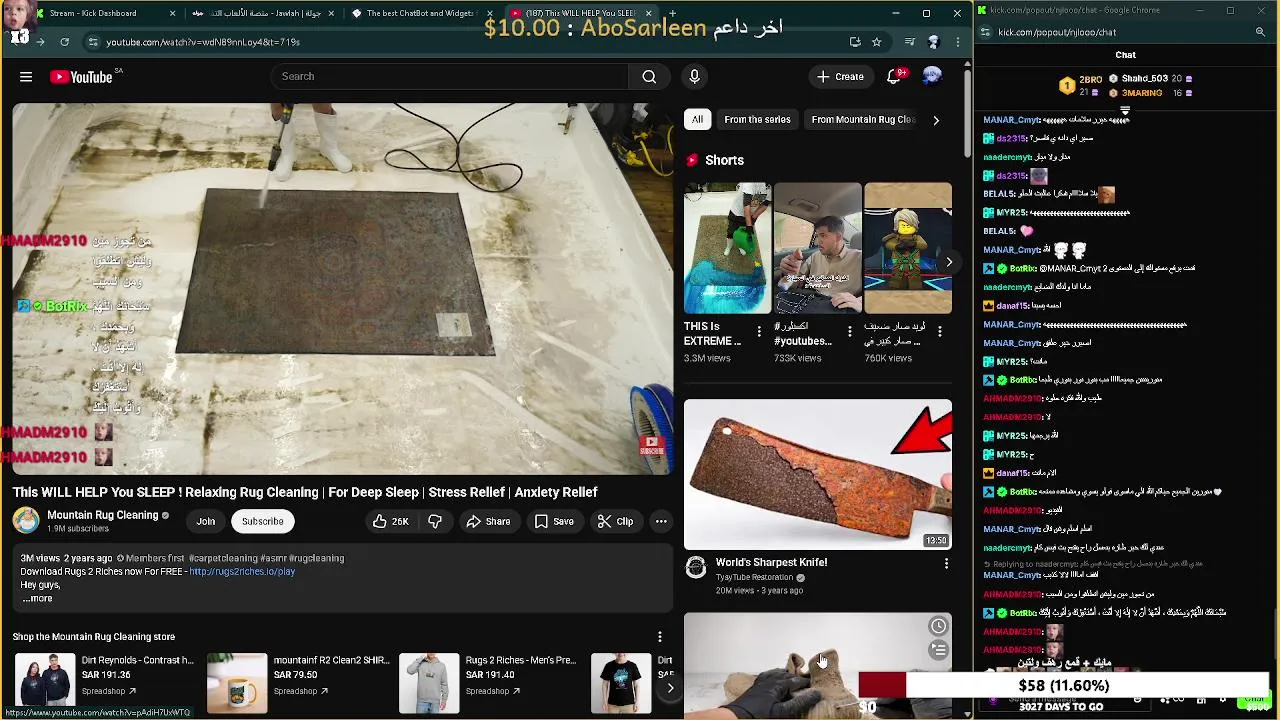Image resolution: width=1280 pixels, height=720 pixels.
Task: Open mountainf R2 Clean2 mug product
Action: (237, 683)
